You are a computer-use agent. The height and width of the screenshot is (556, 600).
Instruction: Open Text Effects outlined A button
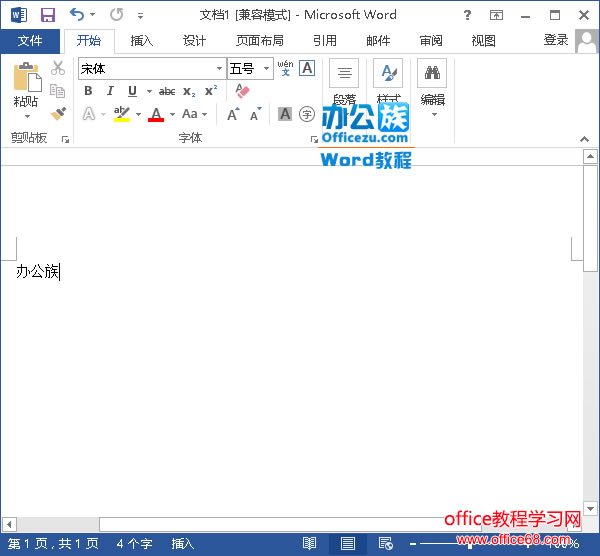click(89, 114)
